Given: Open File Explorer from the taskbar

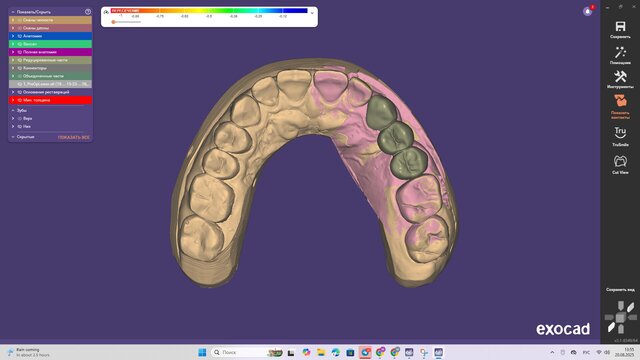Looking at the screenshot, I should click(321, 352).
